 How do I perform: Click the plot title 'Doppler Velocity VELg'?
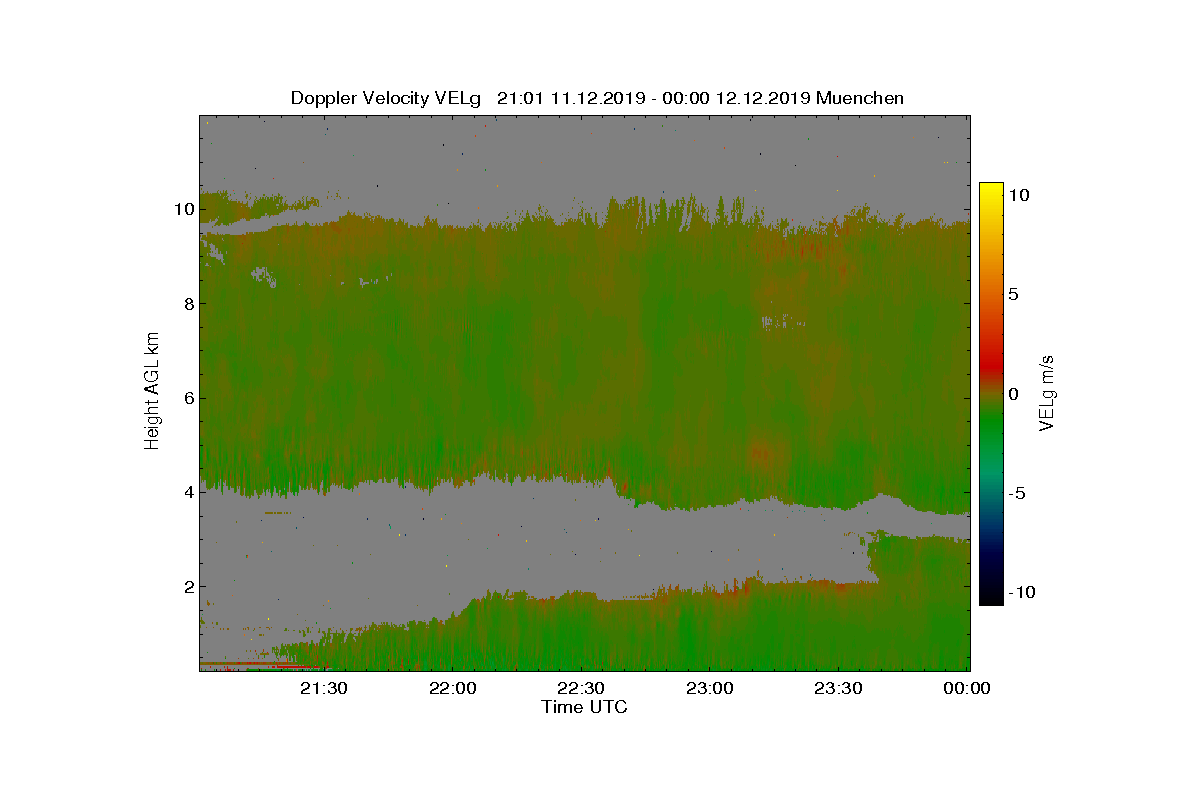(x=385, y=98)
